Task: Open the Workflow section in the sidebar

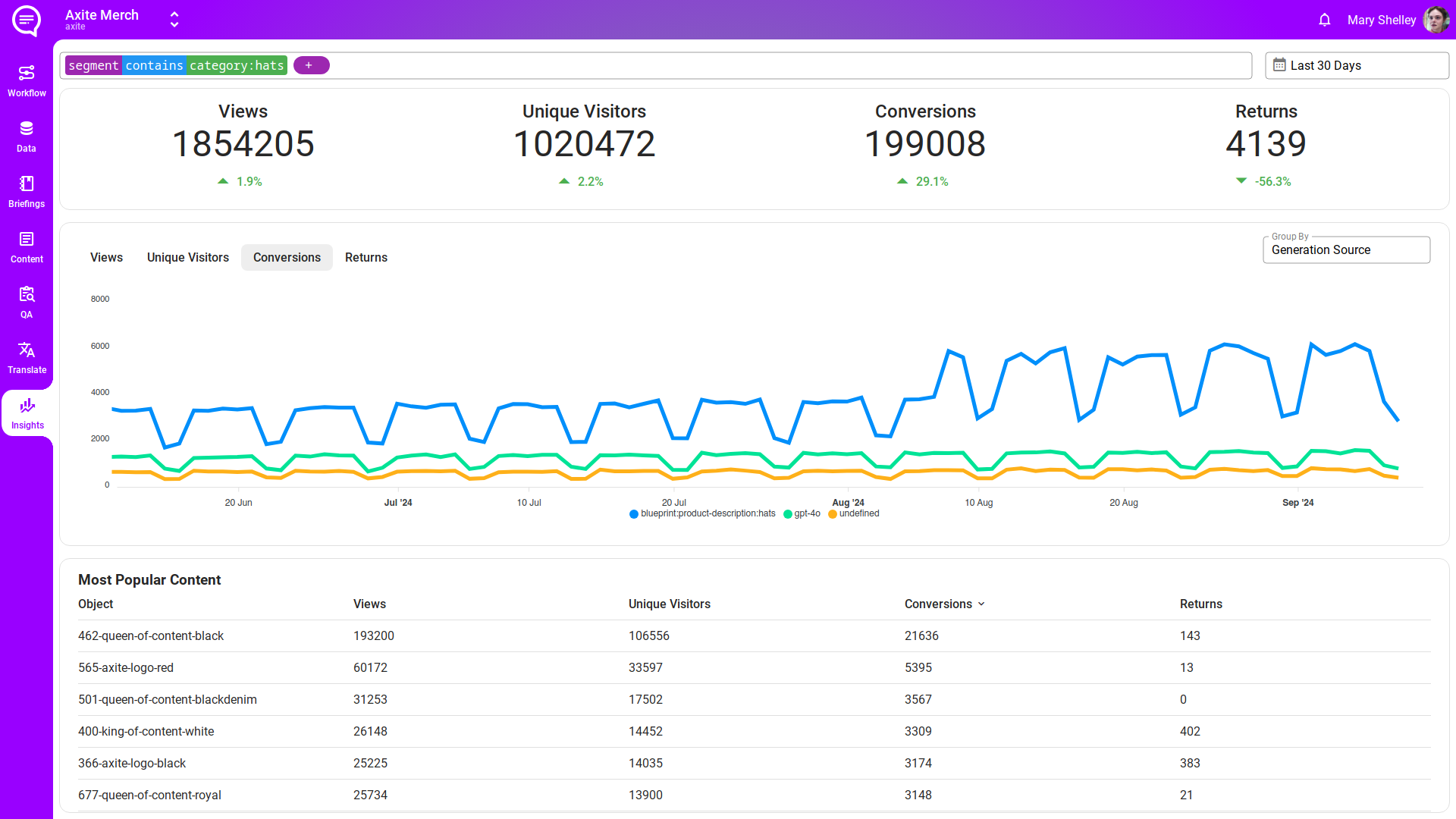Action: click(x=27, y=79)
